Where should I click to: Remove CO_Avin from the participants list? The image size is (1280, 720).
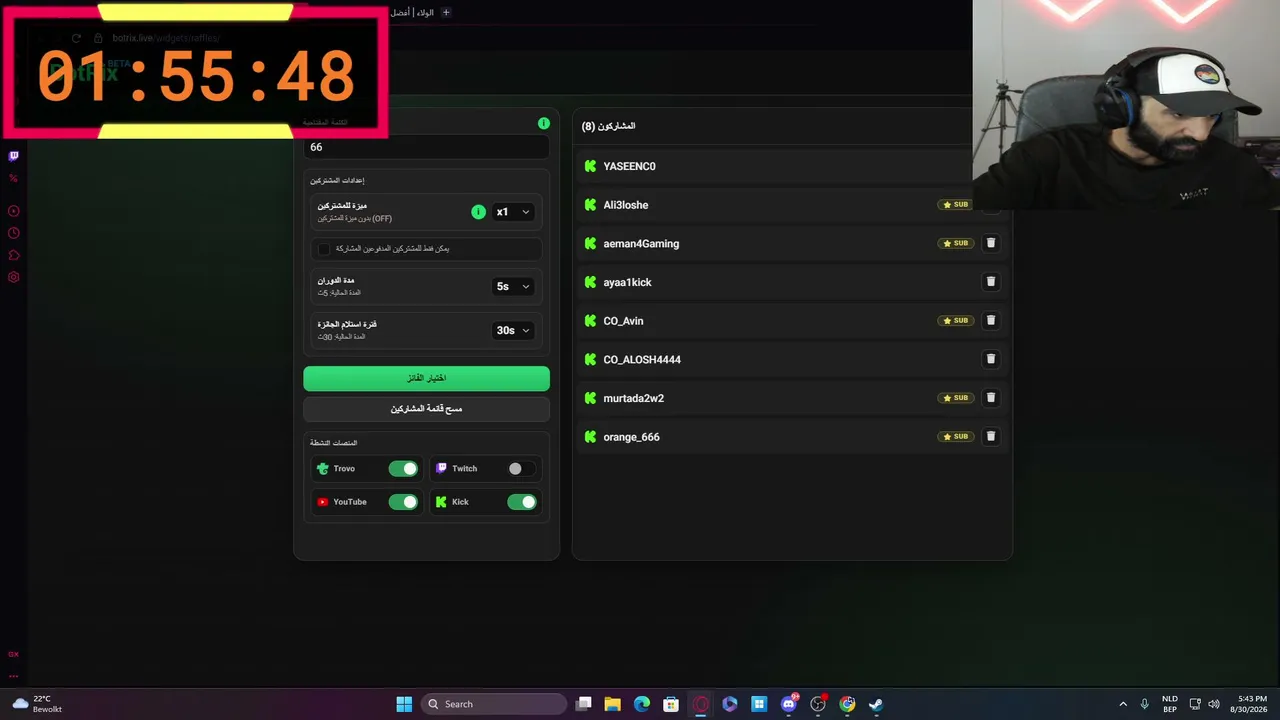click(991, 321)
